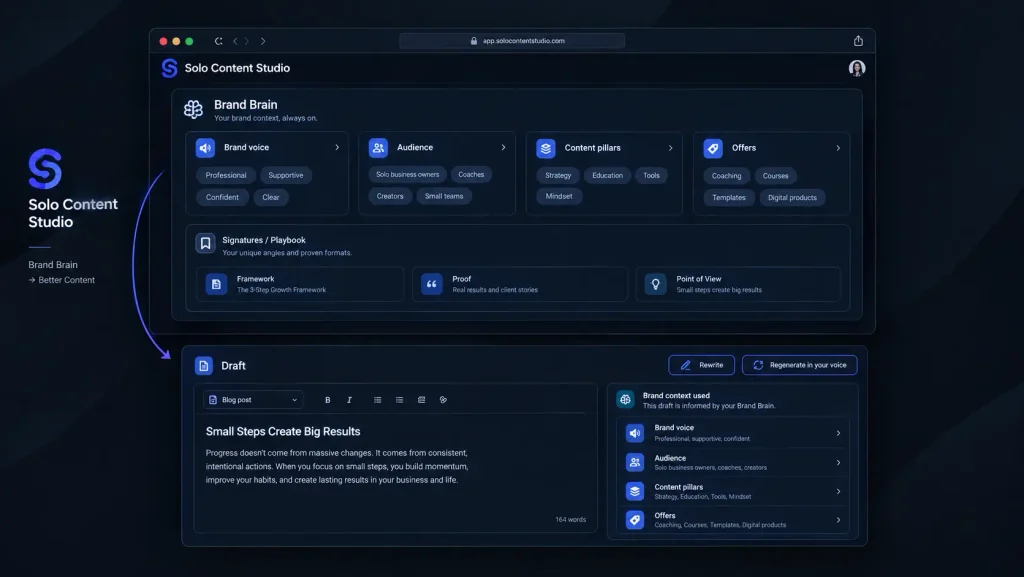Expand Content pillars row chevron under Brand context used
Image resolution: width=1024 pixels, height=577 pixels.
(839, 491)
